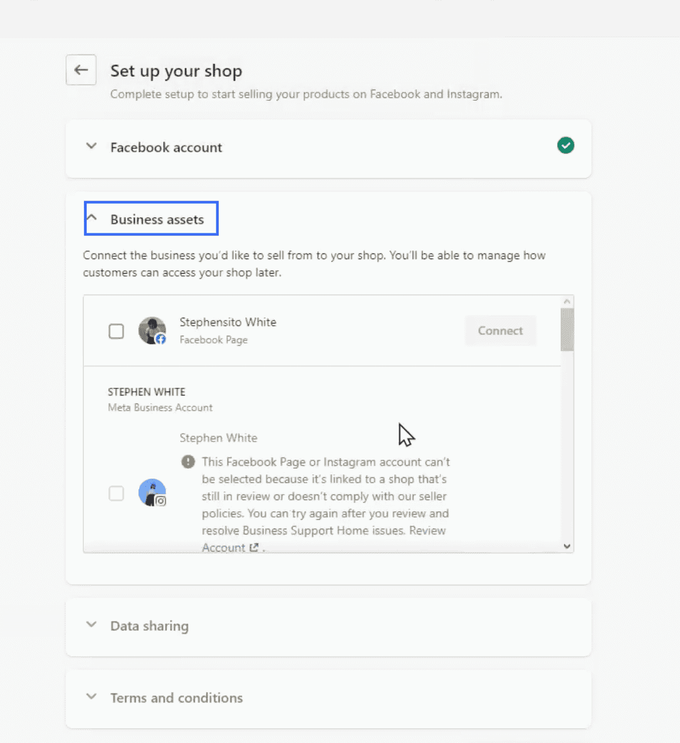The width and height of the screenshot is (680, 743).
Task: Click the 'Facebook Page' label
Action: point(213,340)
